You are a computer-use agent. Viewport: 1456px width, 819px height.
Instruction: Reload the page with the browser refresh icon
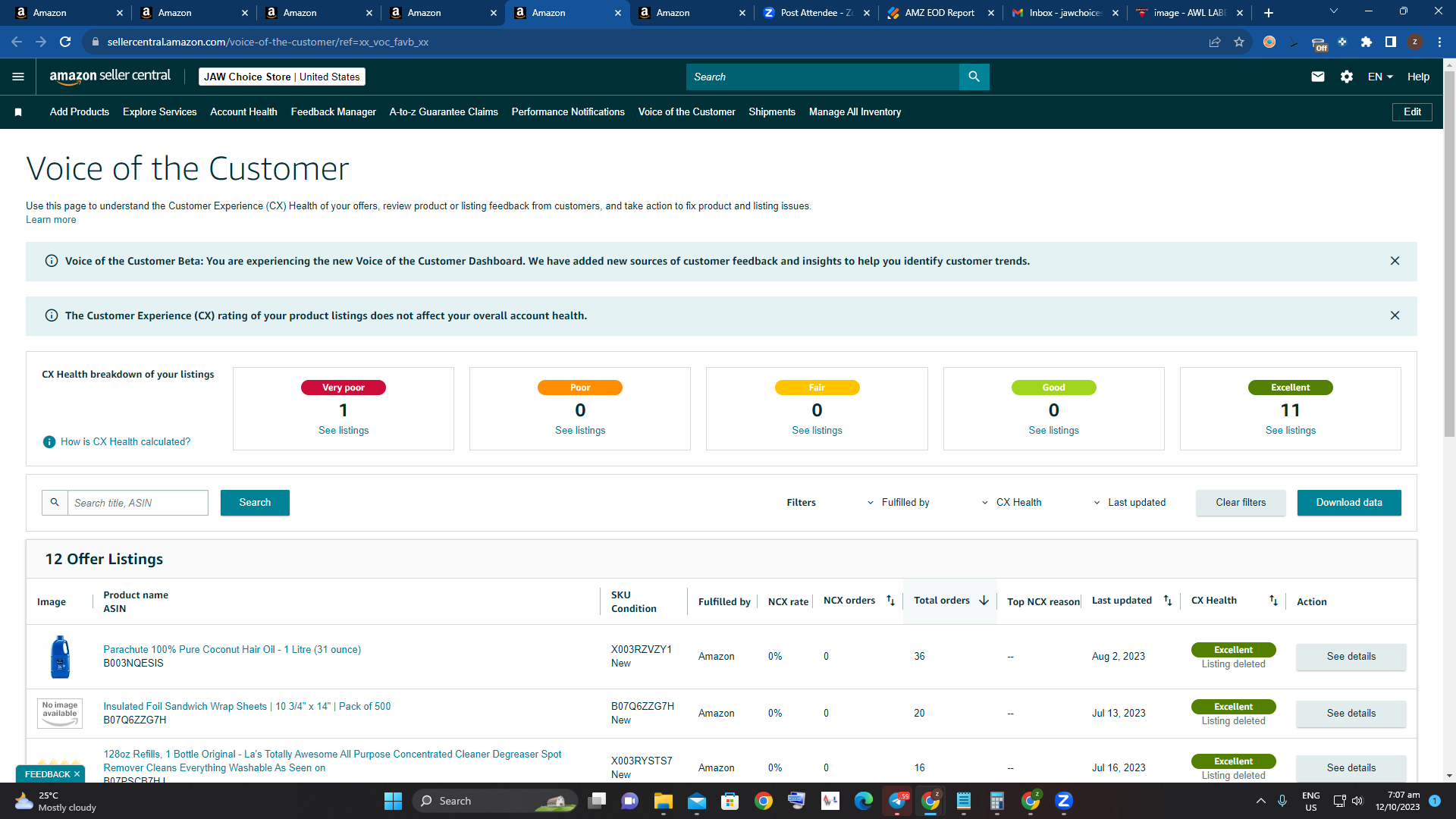coord(65,42)
